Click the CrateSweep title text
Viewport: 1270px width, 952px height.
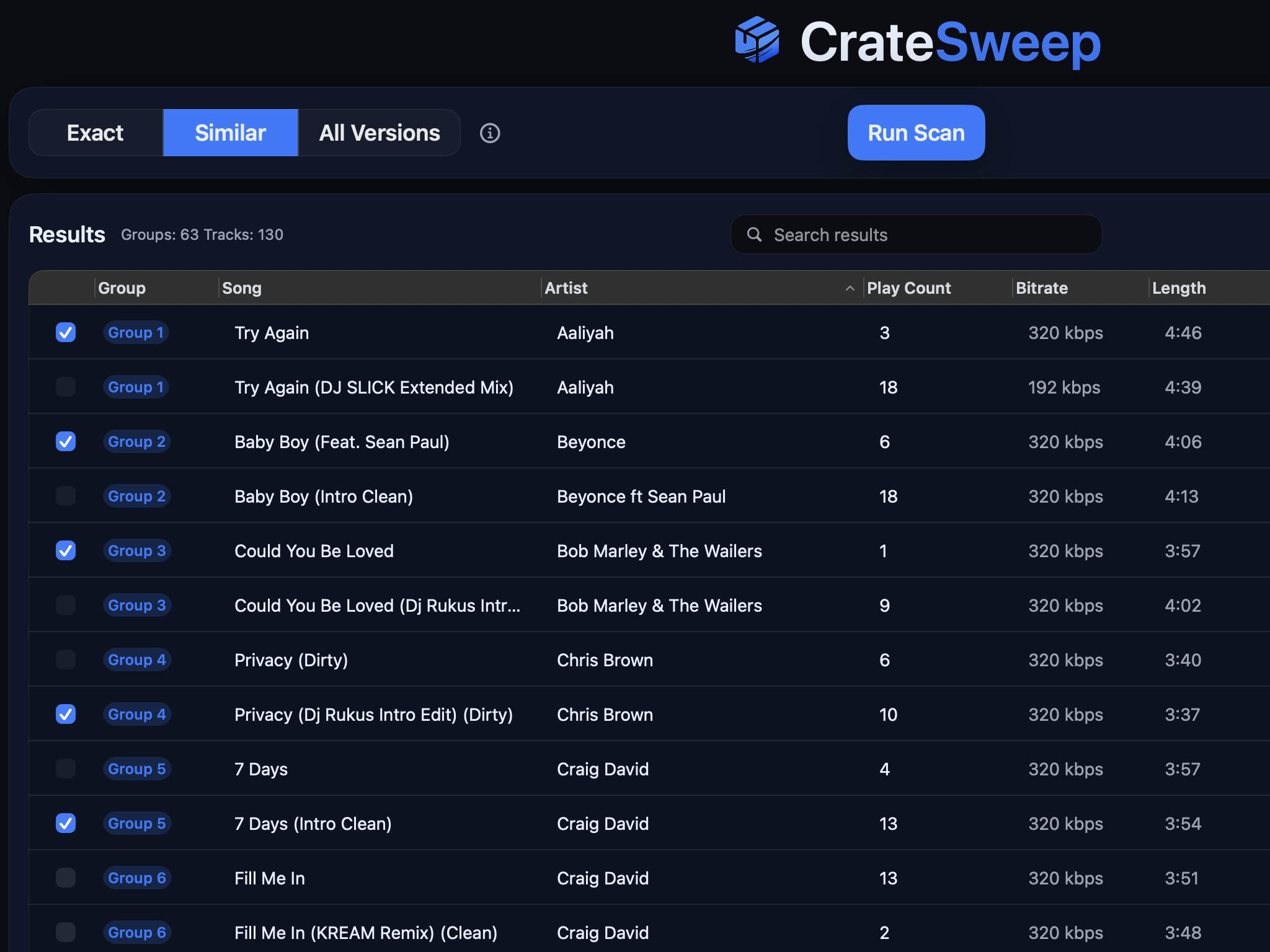[951, 42]
